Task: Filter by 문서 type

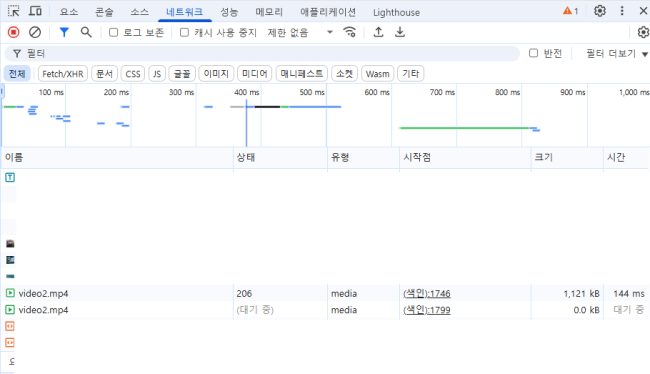Action: (104, 74)
